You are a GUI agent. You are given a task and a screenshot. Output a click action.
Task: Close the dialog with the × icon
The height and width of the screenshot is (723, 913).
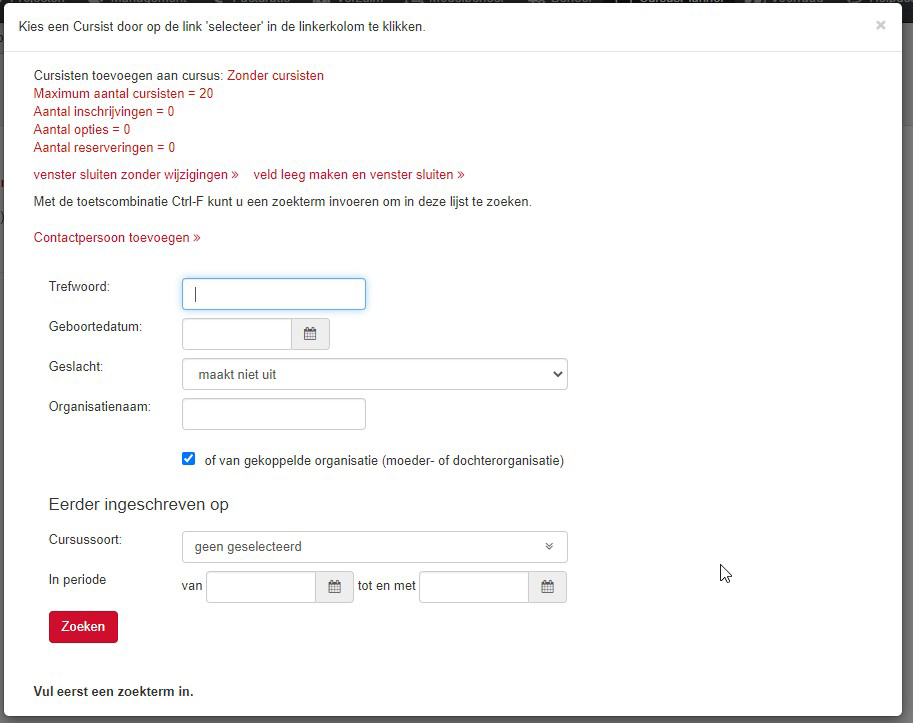pos(880,25)
